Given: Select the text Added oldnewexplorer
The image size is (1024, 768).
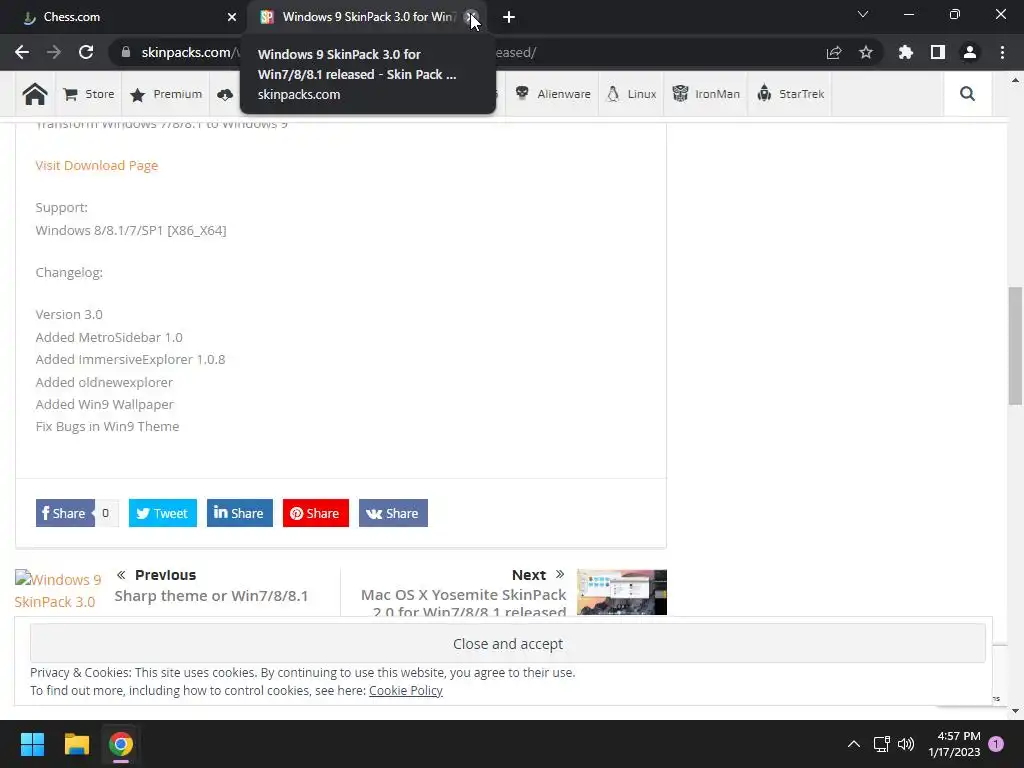Looking at the screenshot, I should point(104,382).
